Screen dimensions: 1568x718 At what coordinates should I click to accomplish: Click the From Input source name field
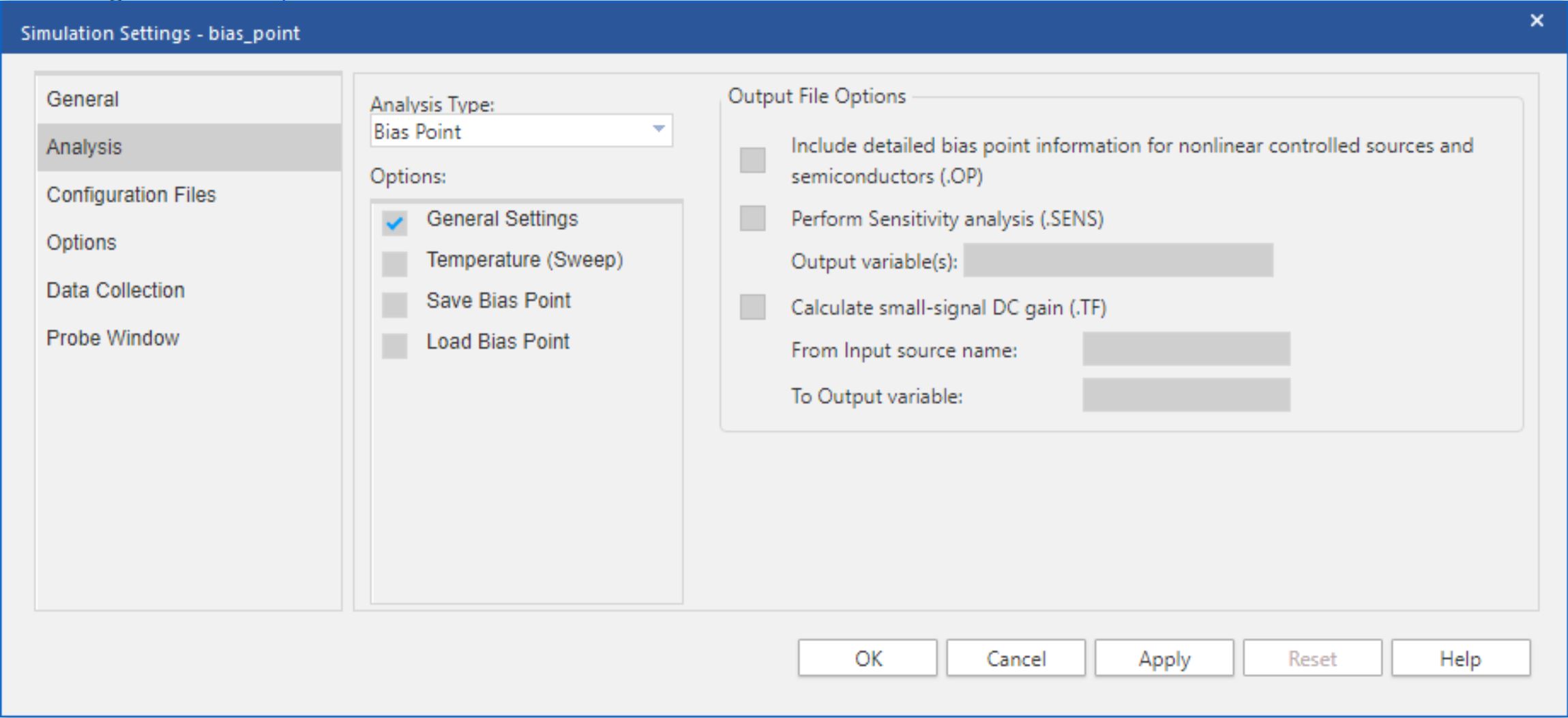[x=1187, y=350]
